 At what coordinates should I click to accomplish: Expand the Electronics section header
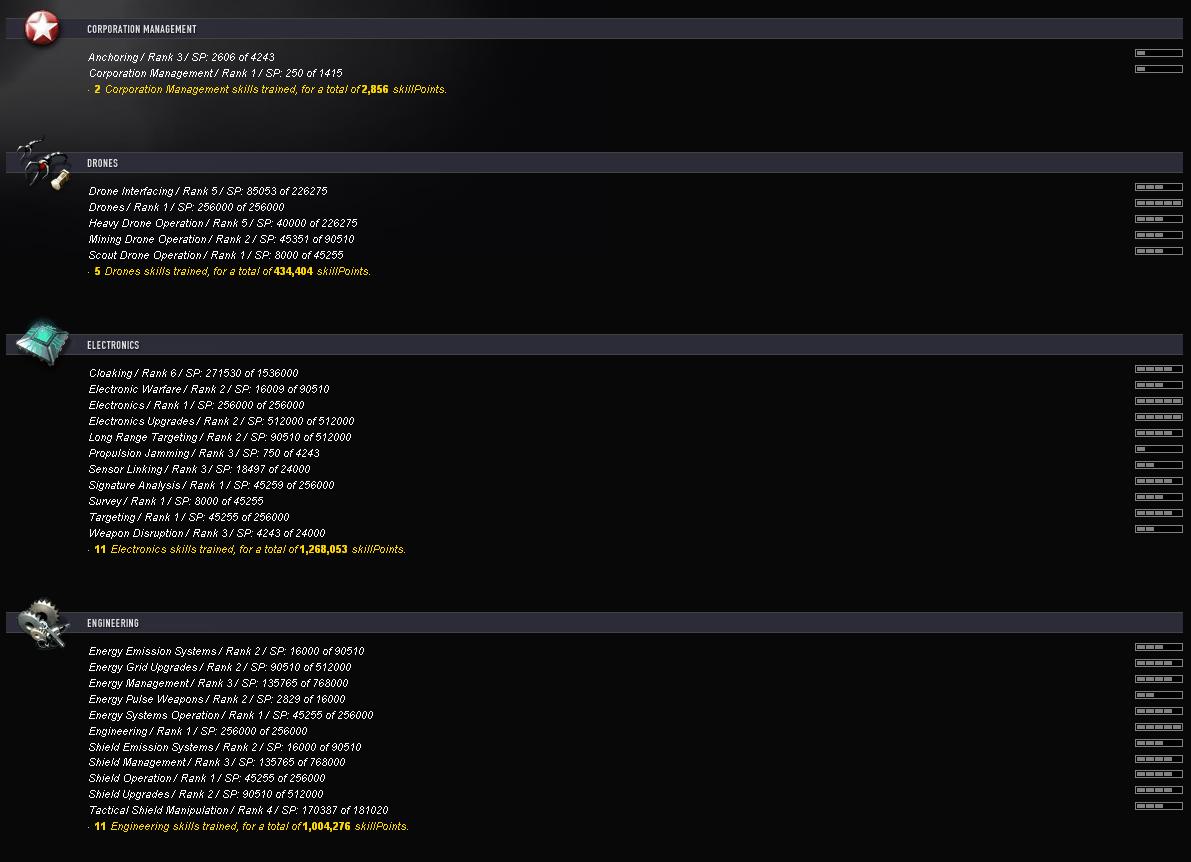click(595, 345)
